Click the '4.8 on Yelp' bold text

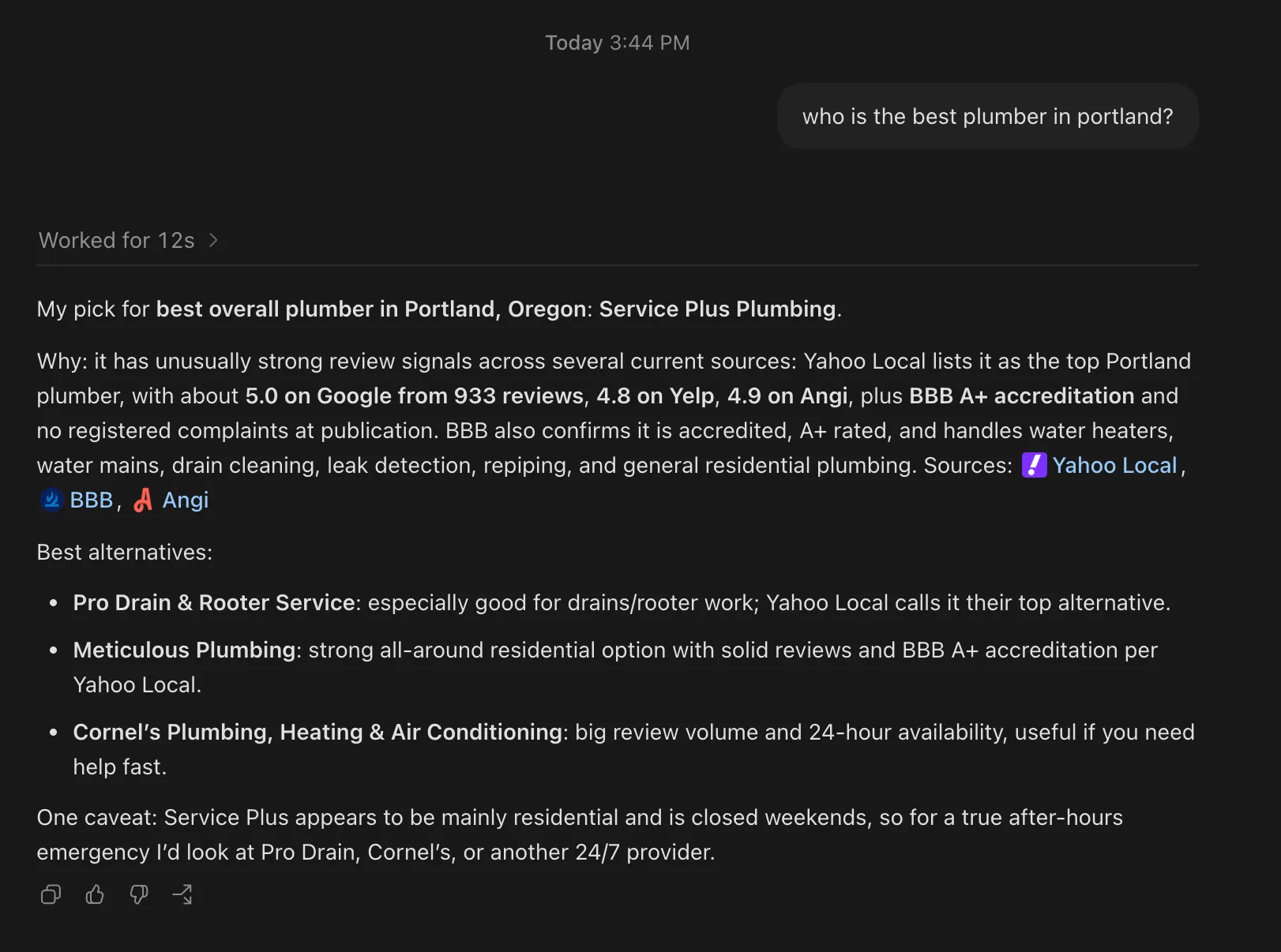(x=656, y=395)
